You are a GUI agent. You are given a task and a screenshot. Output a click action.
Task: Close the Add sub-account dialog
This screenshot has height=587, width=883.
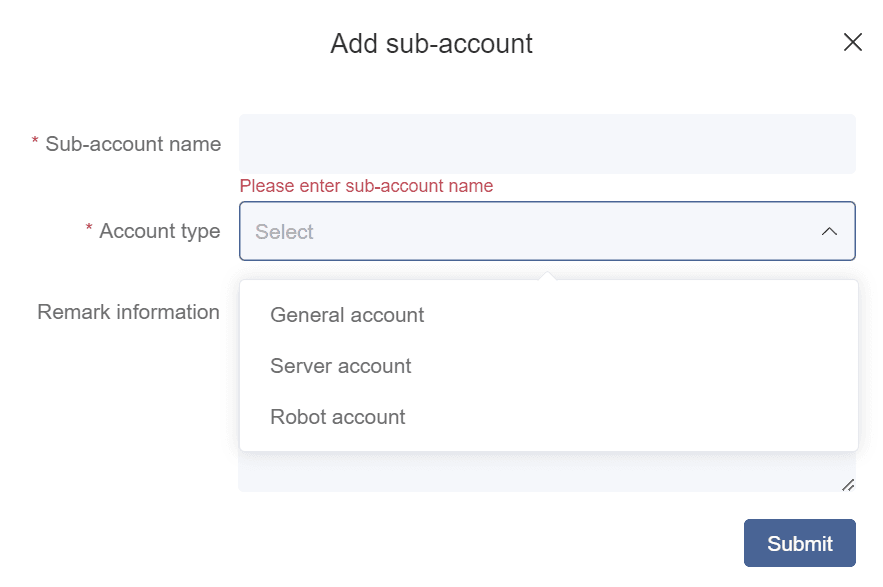point(852,42)
